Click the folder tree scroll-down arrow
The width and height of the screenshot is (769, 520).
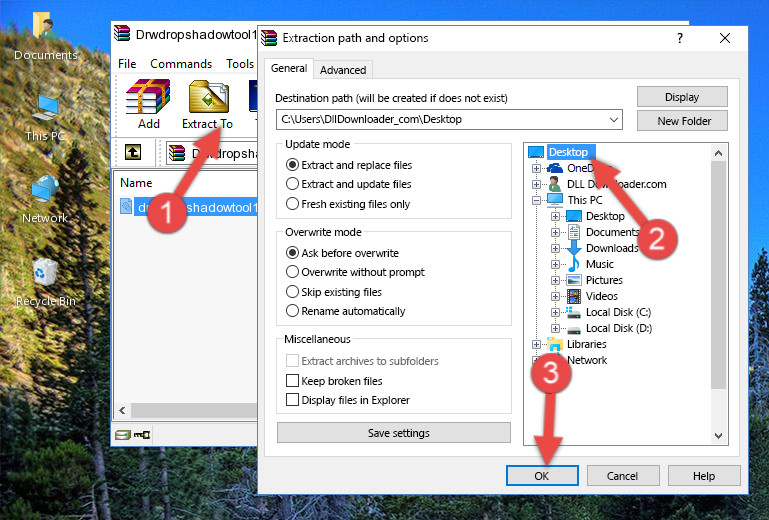pyautogui.click(x=718, y=436)
